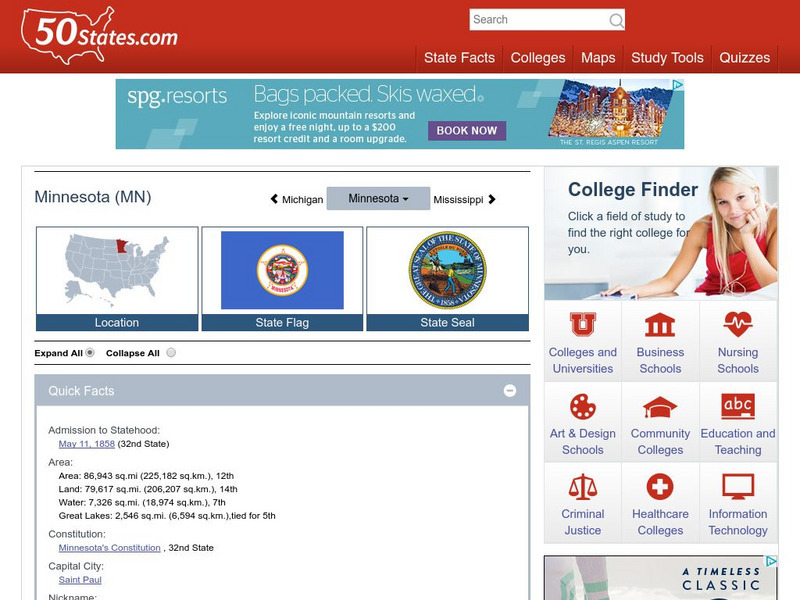Open the Minnesota state dropdown
The width and height of the screenshot is (800, 600).
click(x=378, y=198)
